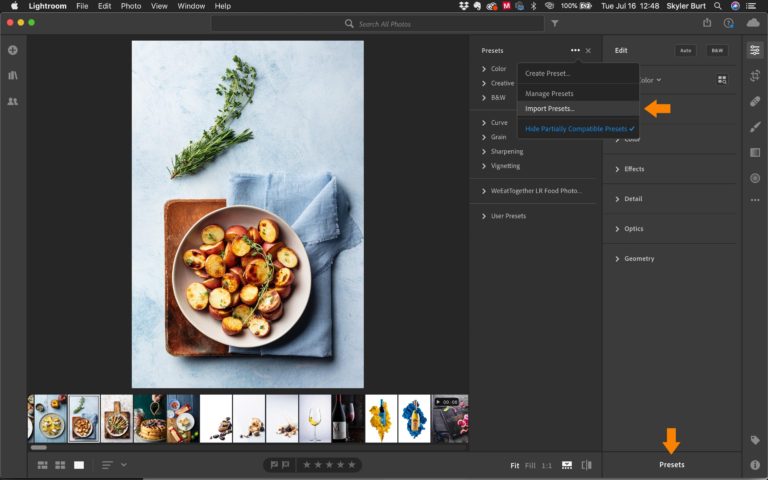Set zoom to 1:1
768x480 pixels.
coord(547,465)
